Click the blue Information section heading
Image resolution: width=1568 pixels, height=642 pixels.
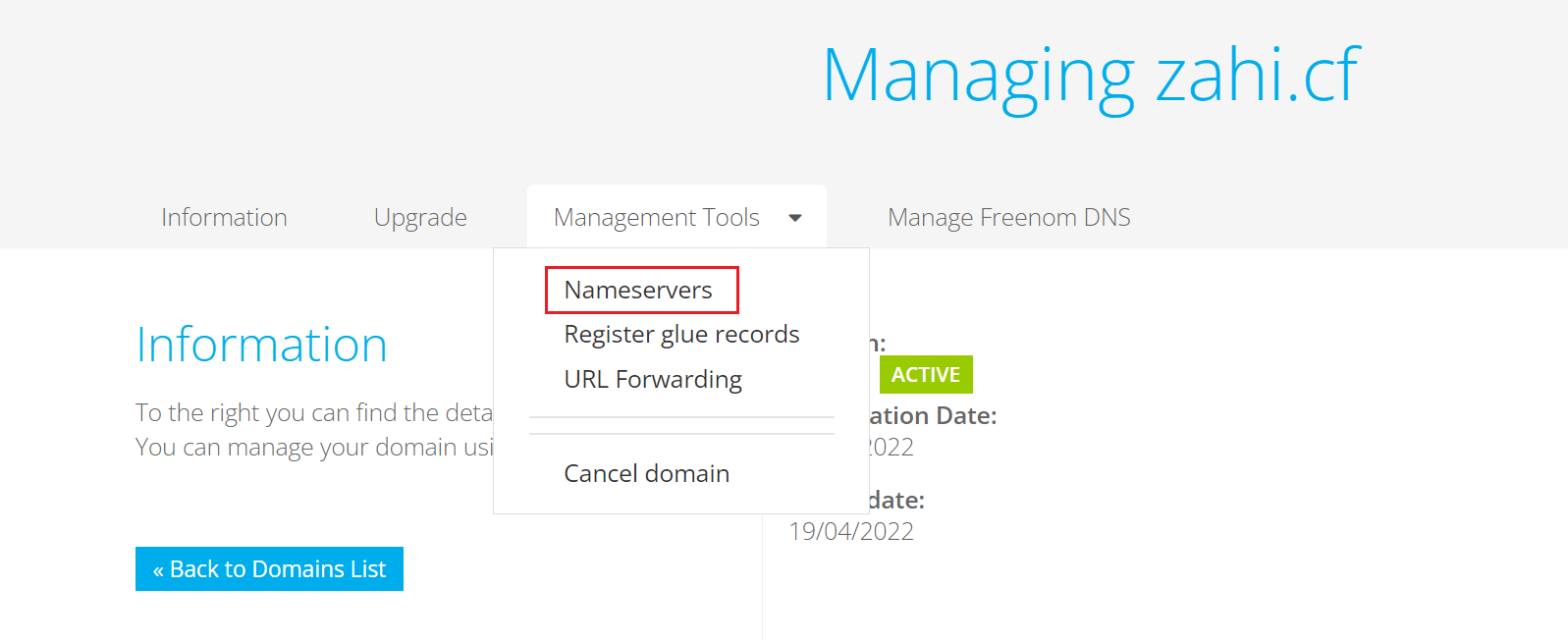(x=261, y=346)
